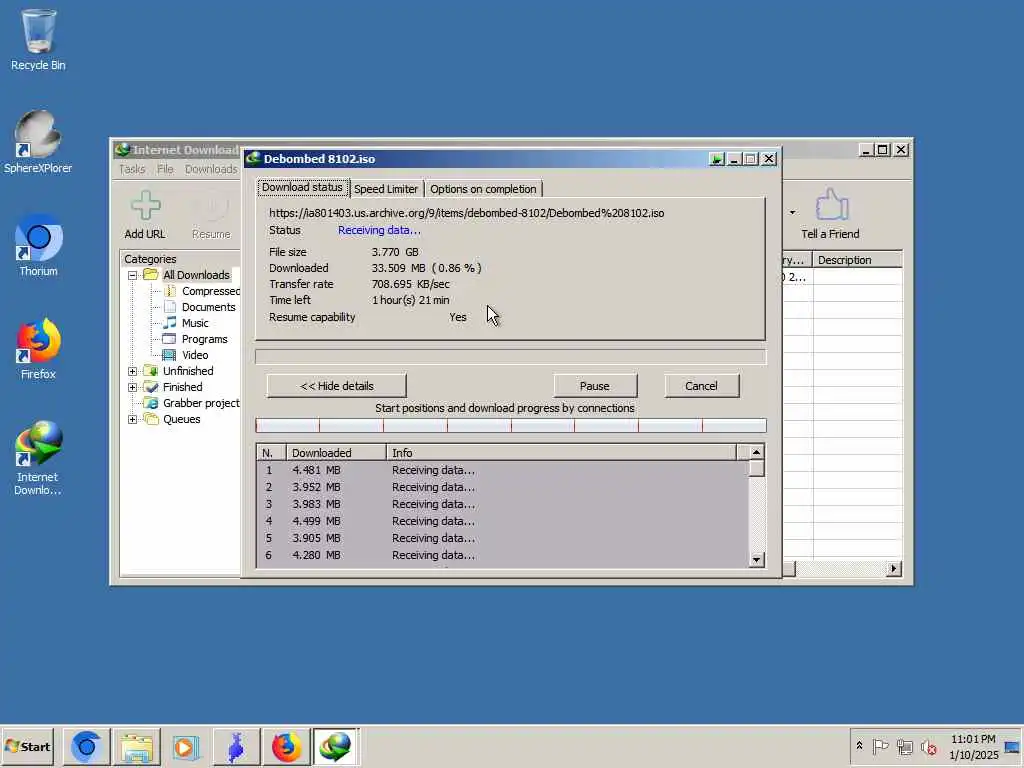Open the Tasks menu
The height and width of the screenshot is (768, 1024).
pos(132,169)
